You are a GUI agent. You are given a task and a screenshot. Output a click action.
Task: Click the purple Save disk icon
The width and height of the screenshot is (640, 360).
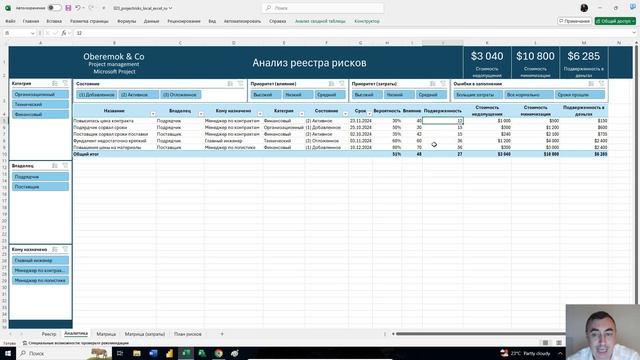68,8
